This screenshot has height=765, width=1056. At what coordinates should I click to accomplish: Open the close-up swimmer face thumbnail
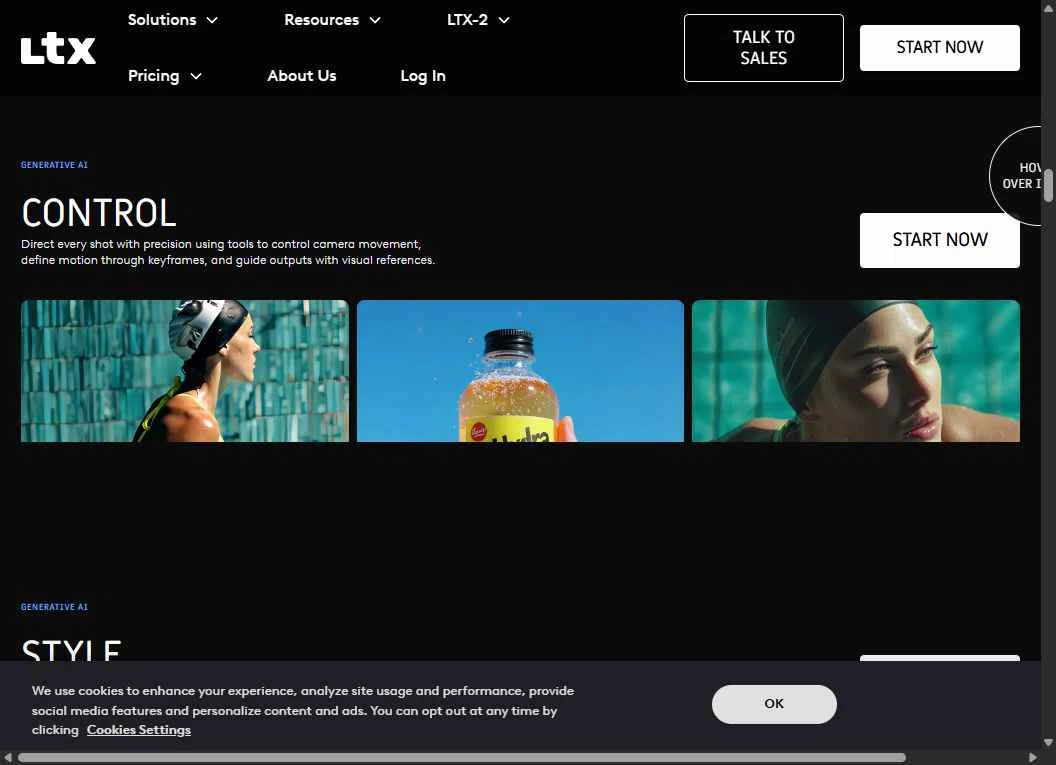tap(855, 371)
